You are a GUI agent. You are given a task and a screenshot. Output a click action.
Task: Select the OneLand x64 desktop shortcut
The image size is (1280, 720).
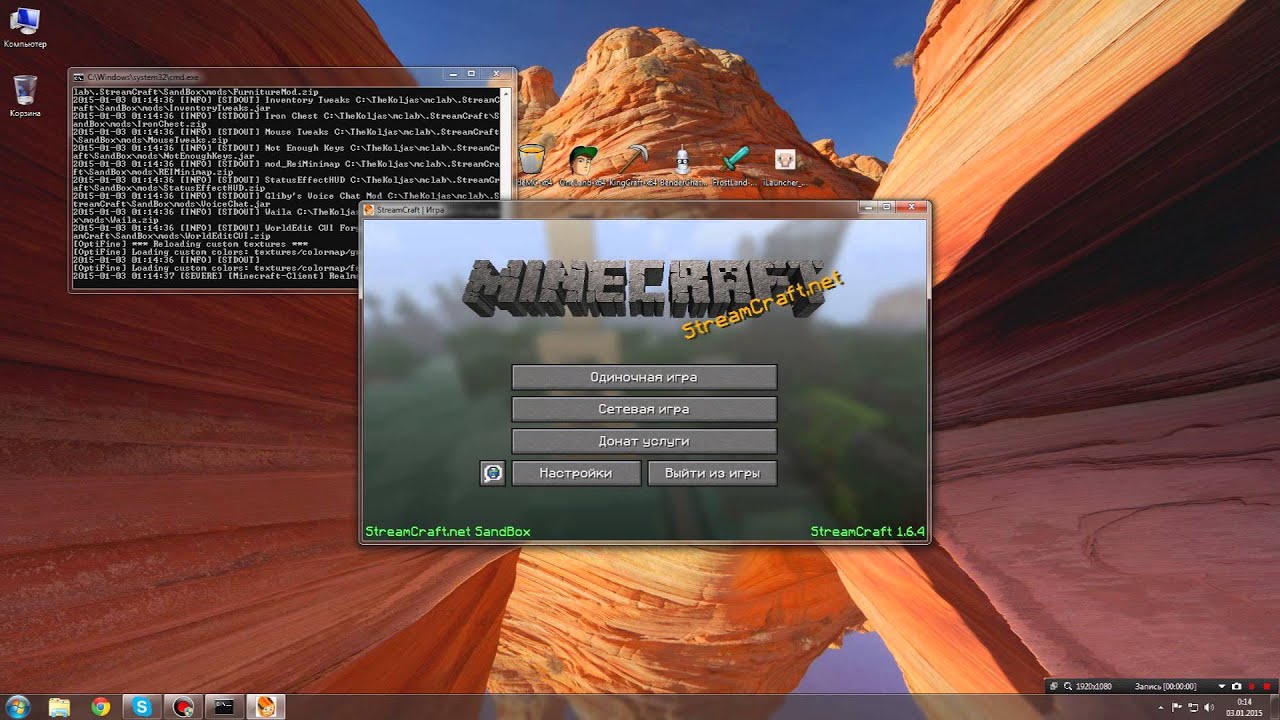point(584,165)
